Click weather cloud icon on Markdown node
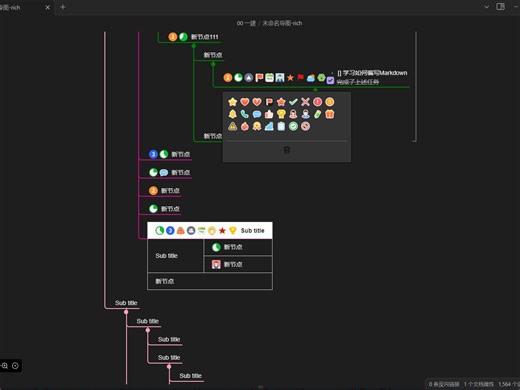The height and width of the screenshot is (390, 520). click(311, 78)
